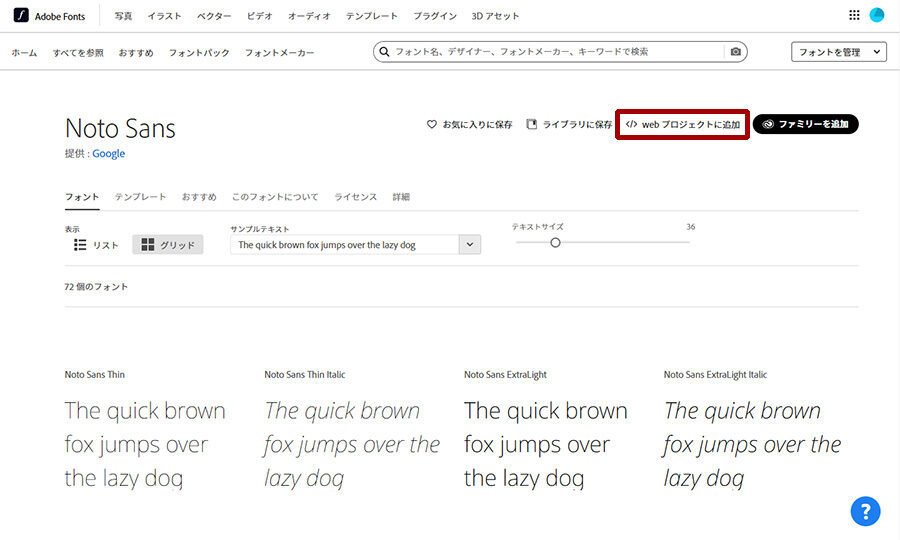Click the text size slider handle
Image resolution: width=900 pixels, height=540 pixels.
pyautogui.click(x=555, y=243)
